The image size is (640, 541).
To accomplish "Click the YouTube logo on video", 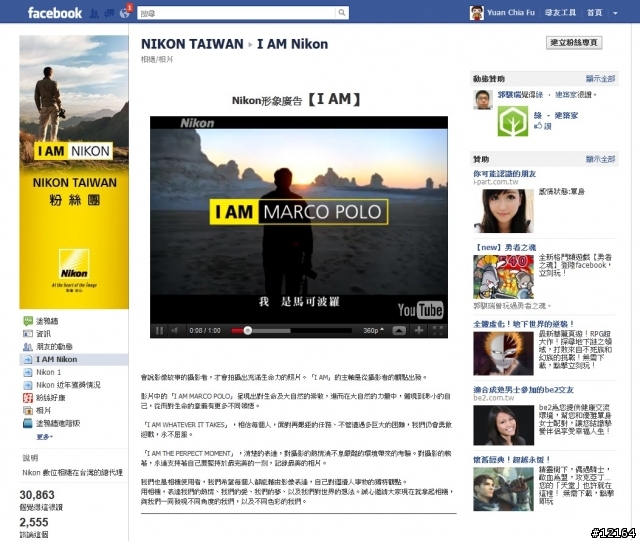I will (420, 310).
